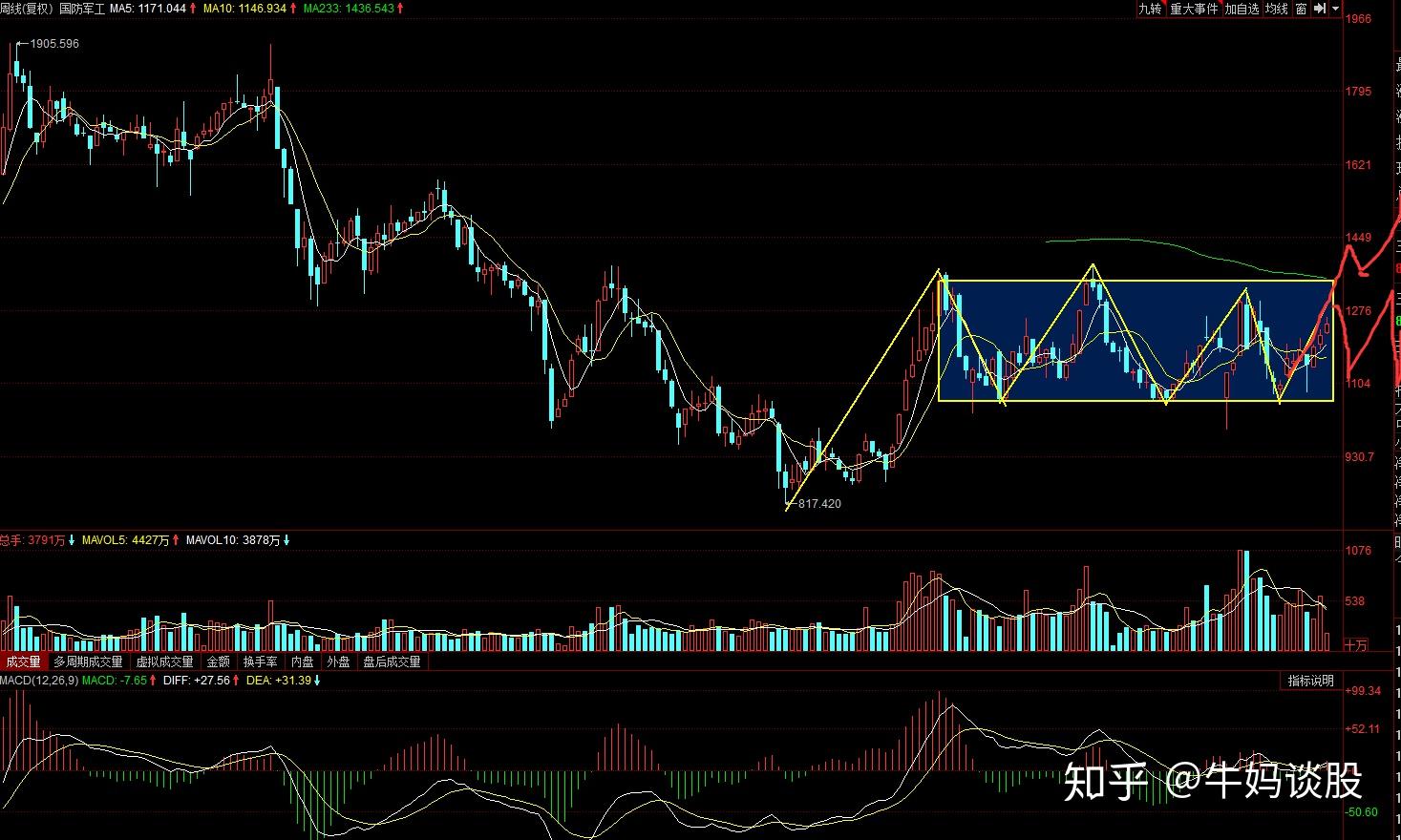The height and width of the screenshot is (840, 1401).
Task: Click the MACD(12,26,9) parameter label
Action: tap(39, 681)
